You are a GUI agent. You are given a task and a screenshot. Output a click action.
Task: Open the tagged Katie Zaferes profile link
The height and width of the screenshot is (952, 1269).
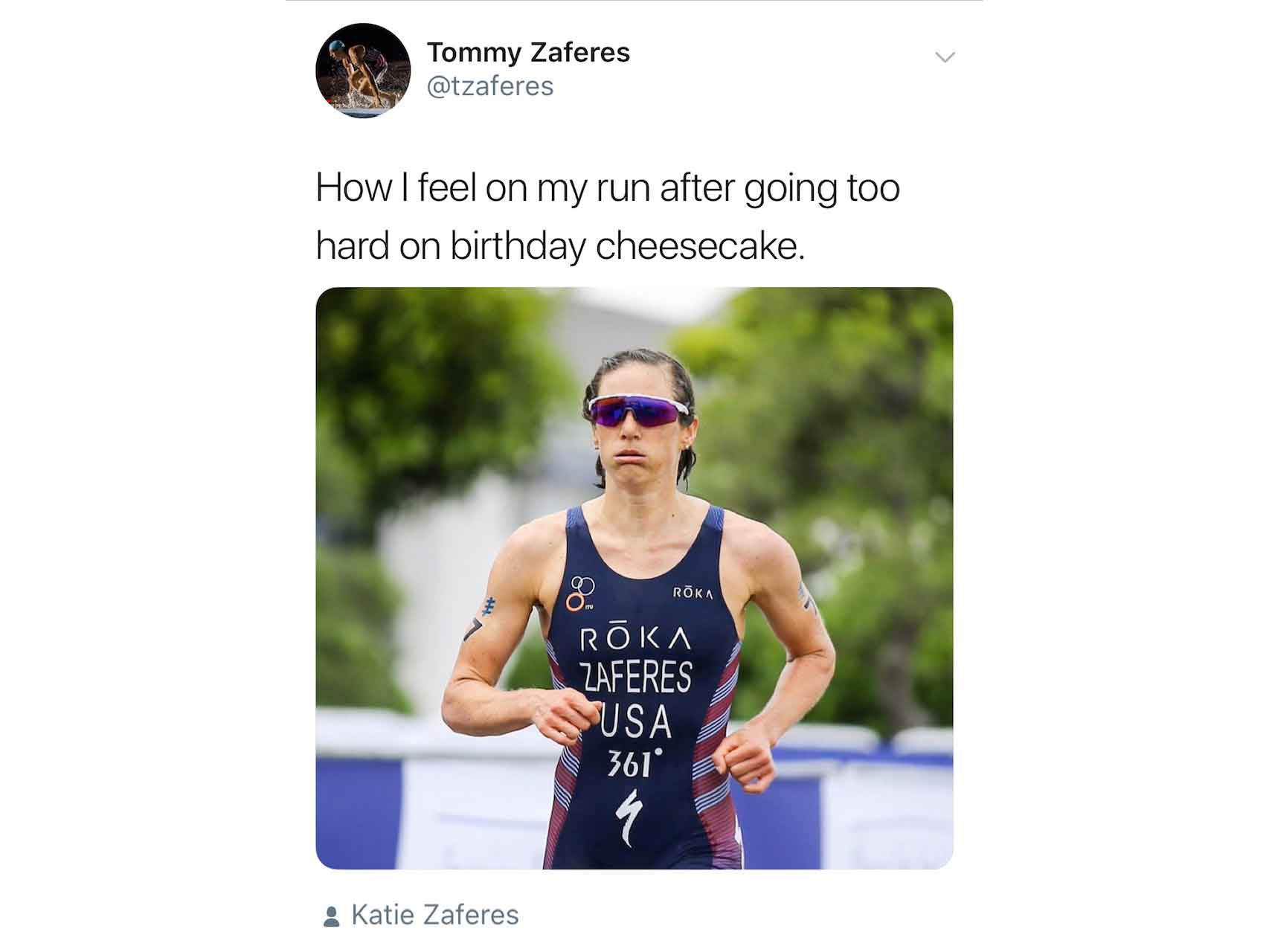(x=434, y=915)
